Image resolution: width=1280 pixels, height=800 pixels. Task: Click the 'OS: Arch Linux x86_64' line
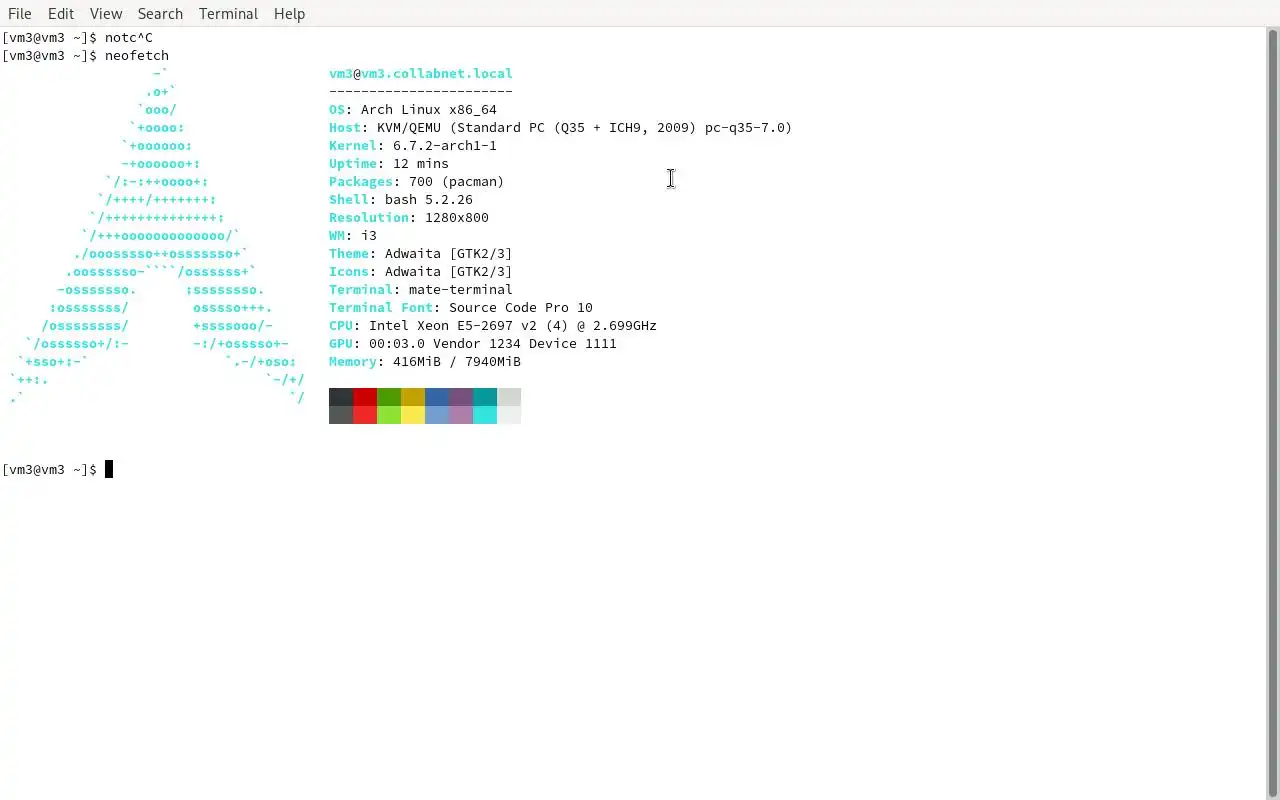coord(413,109)
